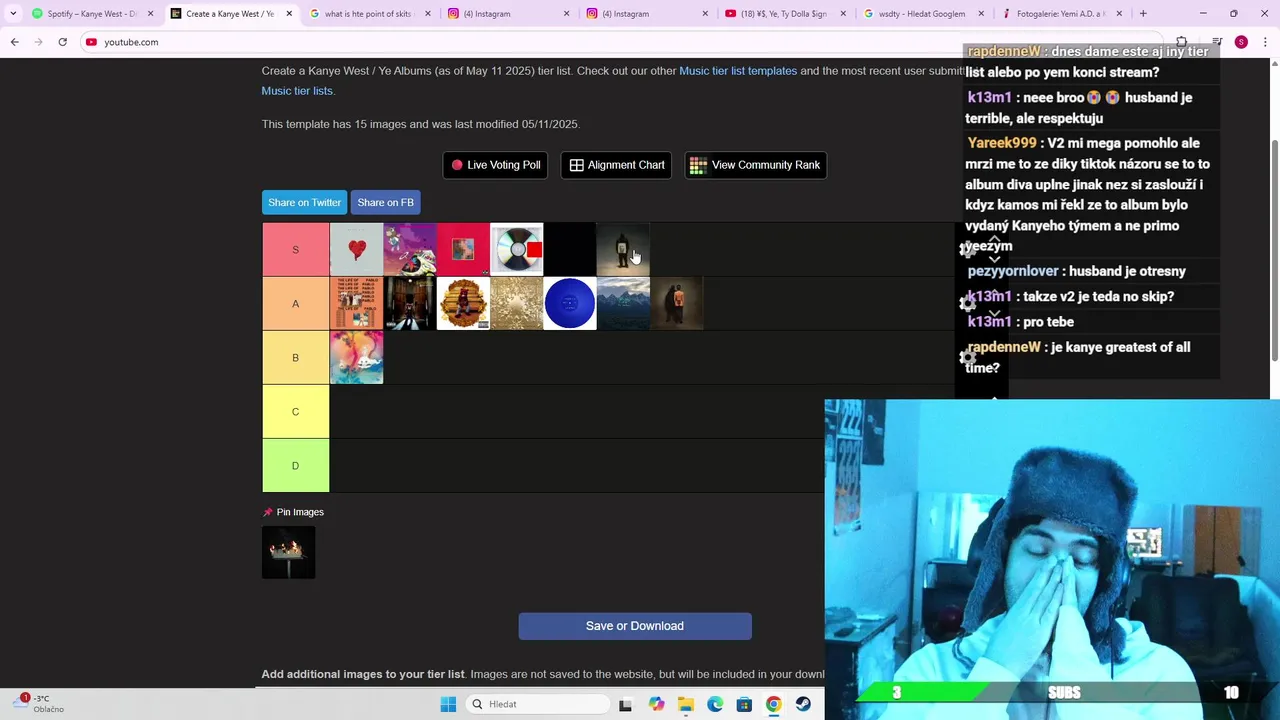Click the green D tier label
Viewport: 1280px width, 720px height.
(x=295, y=465)
